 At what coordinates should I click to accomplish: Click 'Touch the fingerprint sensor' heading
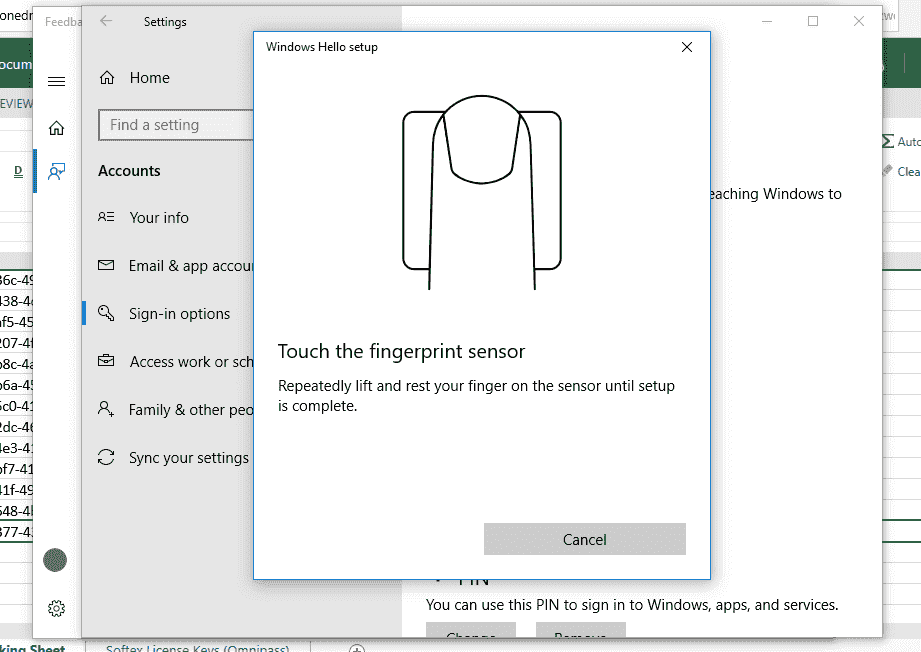401,351
